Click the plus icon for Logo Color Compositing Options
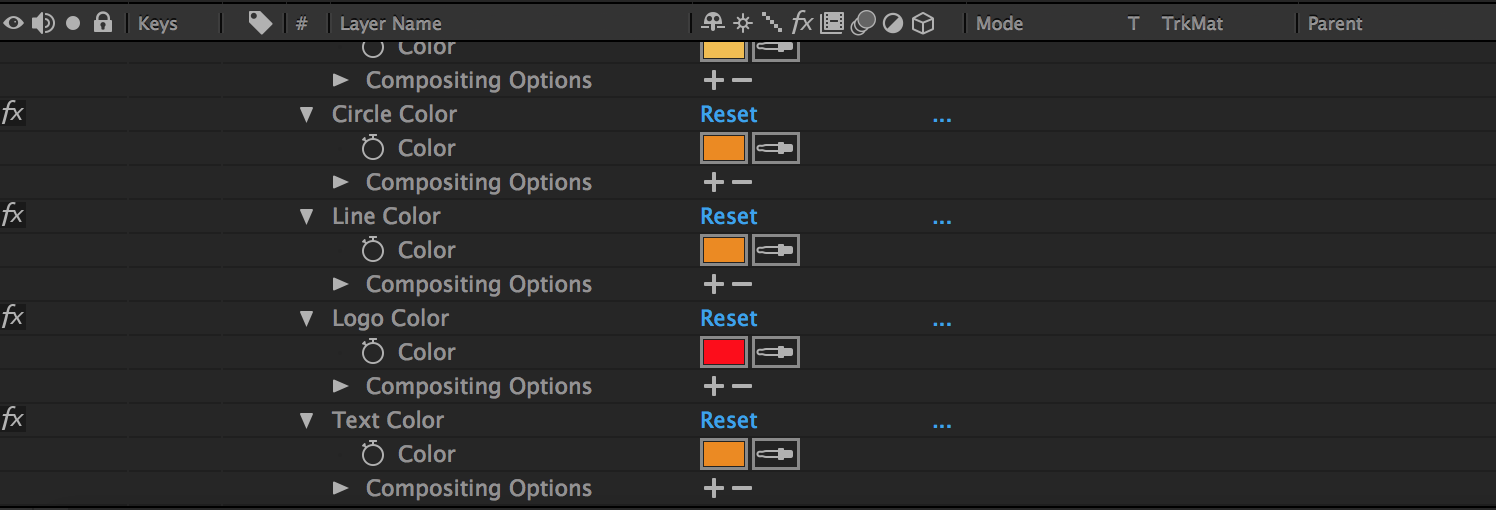 click(713, 386)
